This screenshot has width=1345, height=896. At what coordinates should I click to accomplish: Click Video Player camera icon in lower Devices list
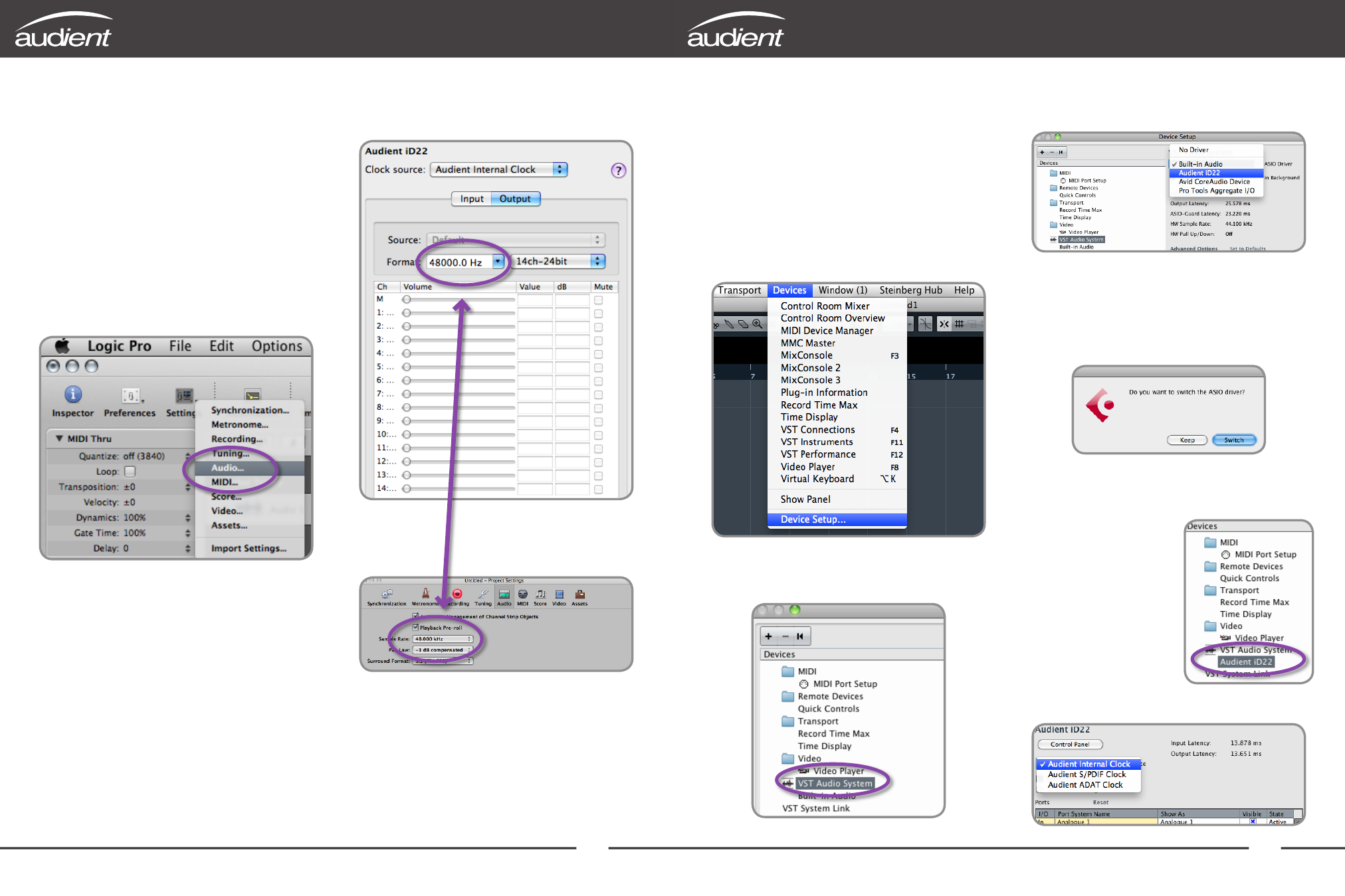pyautogui.click(x=804, y=770)
